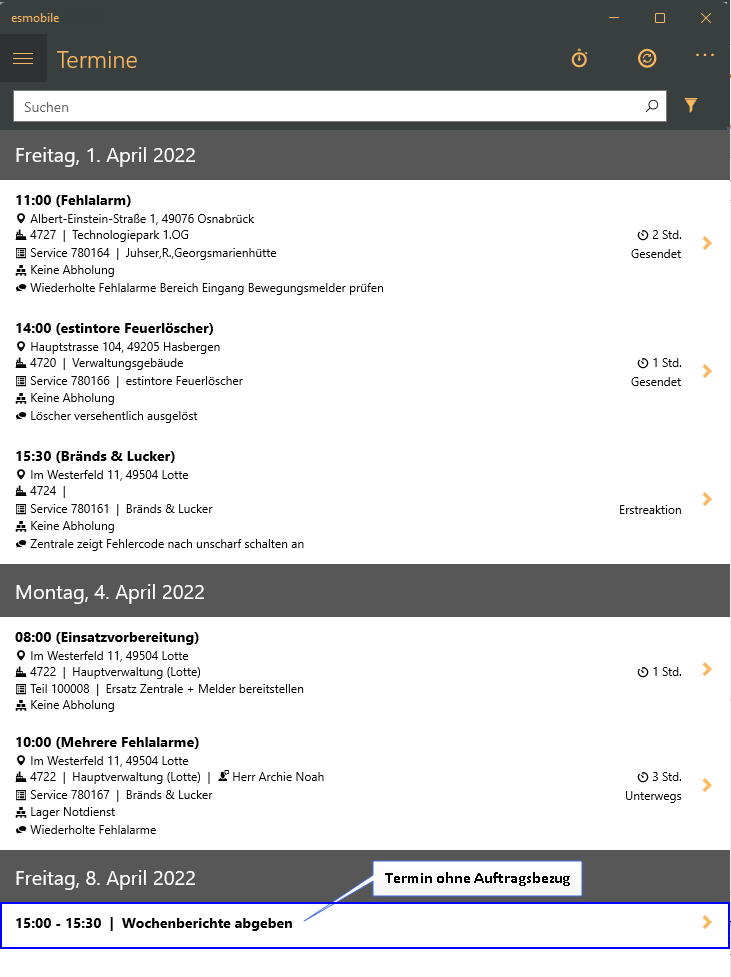This screenshot has width=731, height=977.
Task: Click the Montag, 4. April 2022 header
Action: pyautogui.click(x=365, y=592)
